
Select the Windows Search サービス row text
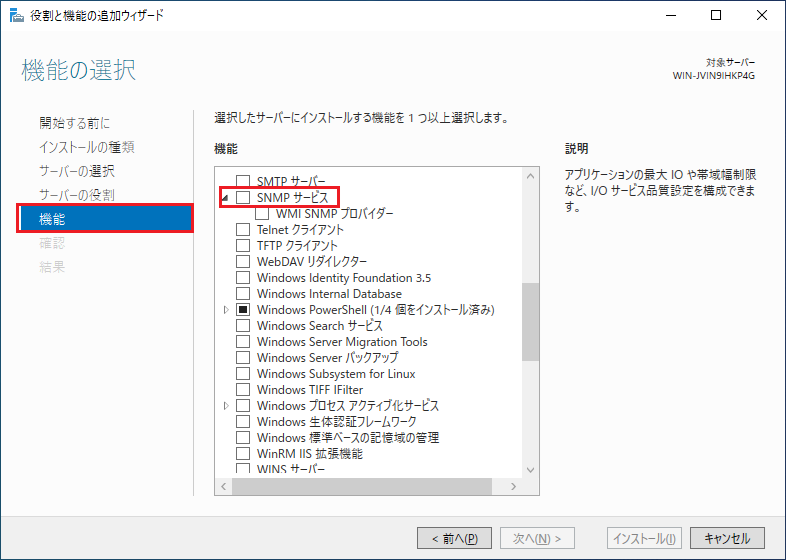[x=320, y=325]
